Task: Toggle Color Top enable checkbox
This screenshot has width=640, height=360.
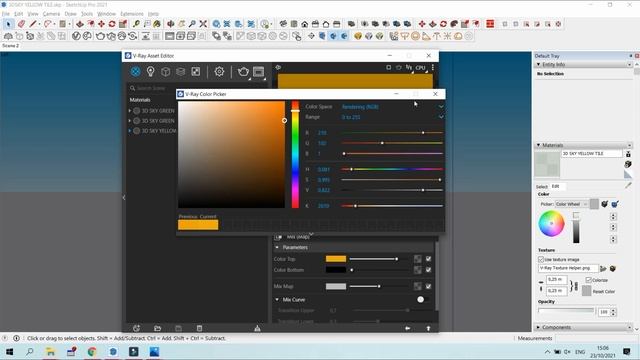Action: [428, 259]
